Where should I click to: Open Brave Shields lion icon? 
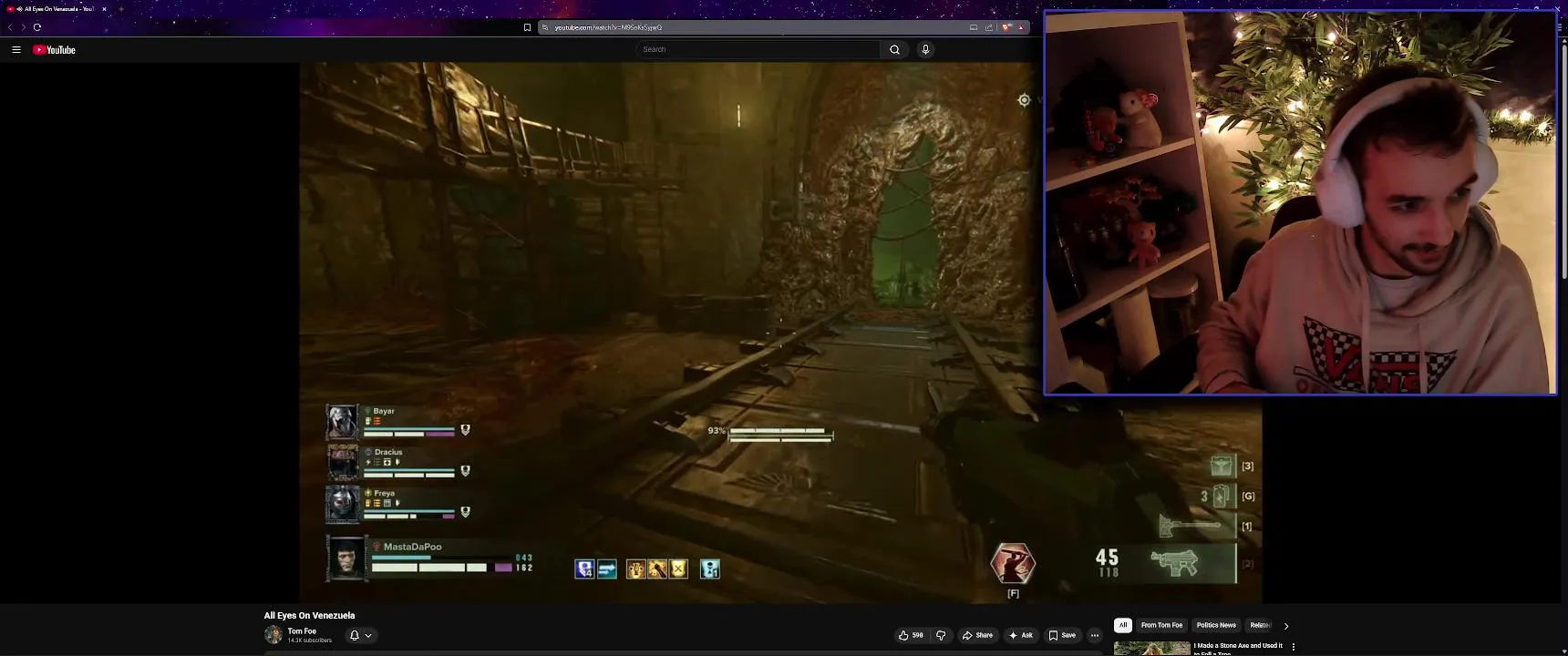coord(1006,27)
